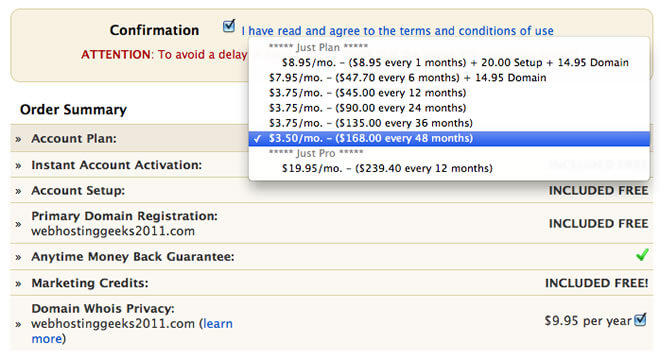The image size is (660, 360).
Task: Uncheck the terms and conditions agreement checkbox
Action: click(x=229, y=27)
